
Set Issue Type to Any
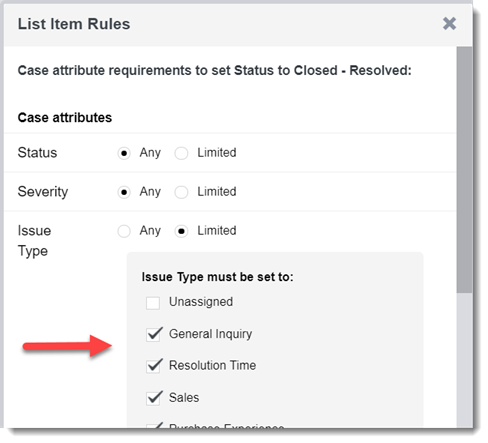pos(124,231)
